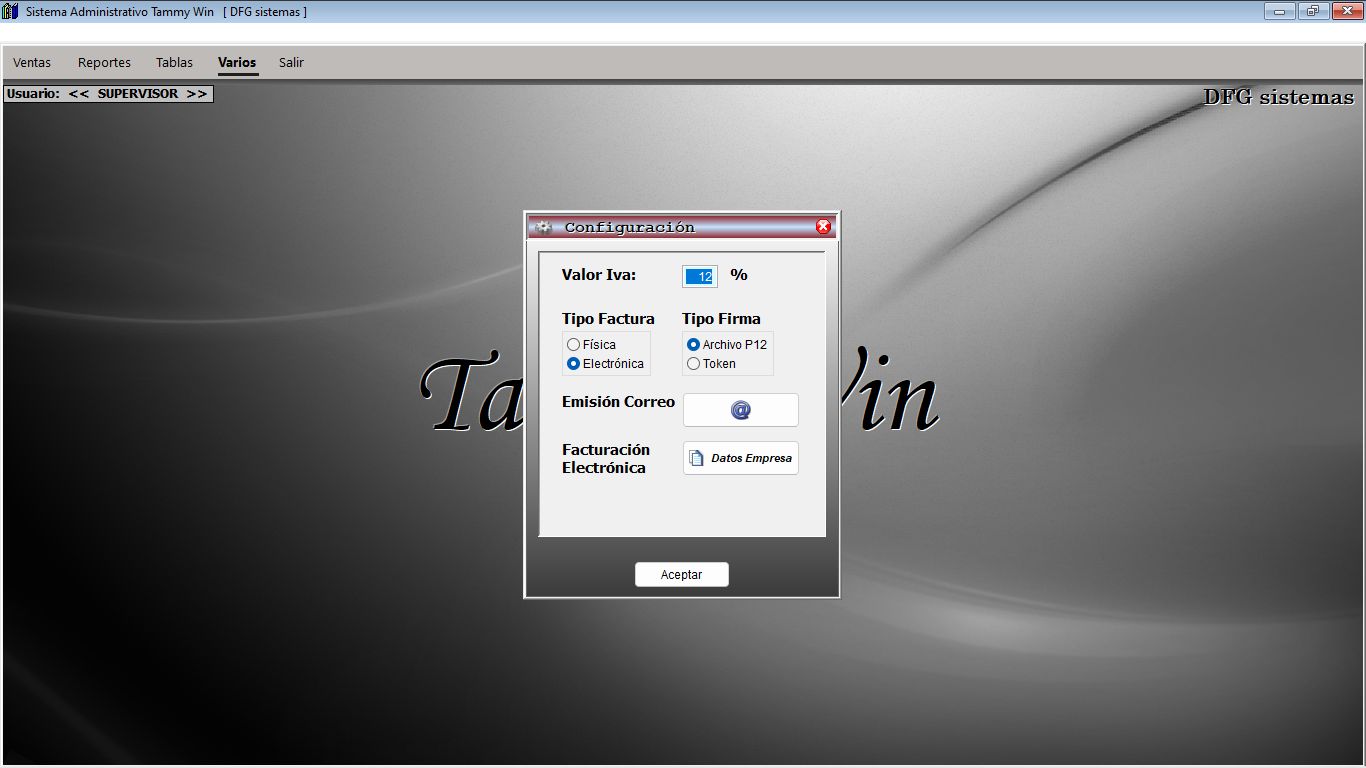This screenshot has height=768, width=1366.
Task: Open the Varios menu
Action: coord(237,62)
